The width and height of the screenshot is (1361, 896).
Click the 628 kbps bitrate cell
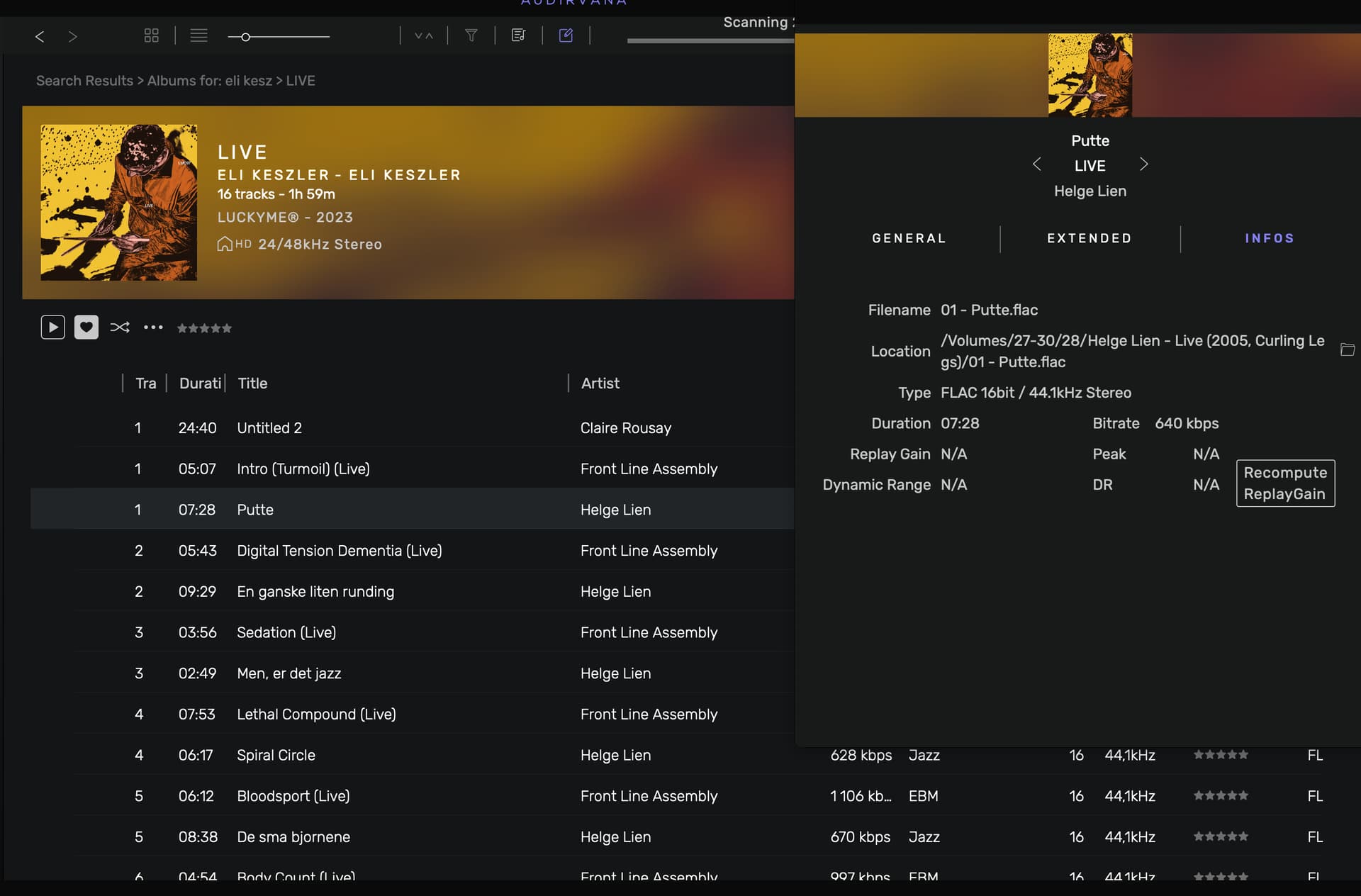coord(861,756)
